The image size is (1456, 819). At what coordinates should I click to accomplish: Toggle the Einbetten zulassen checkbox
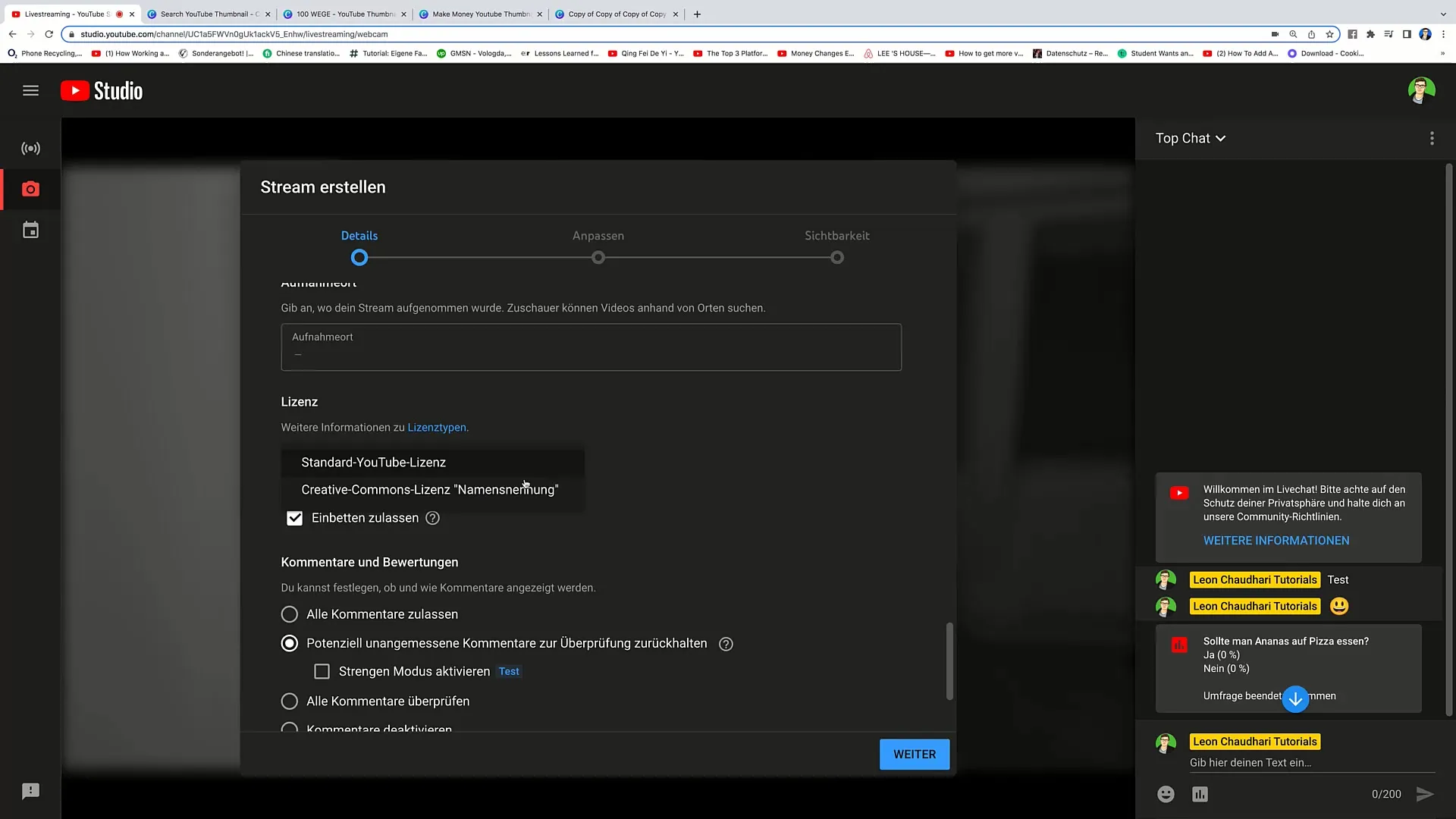coord(295,518)
